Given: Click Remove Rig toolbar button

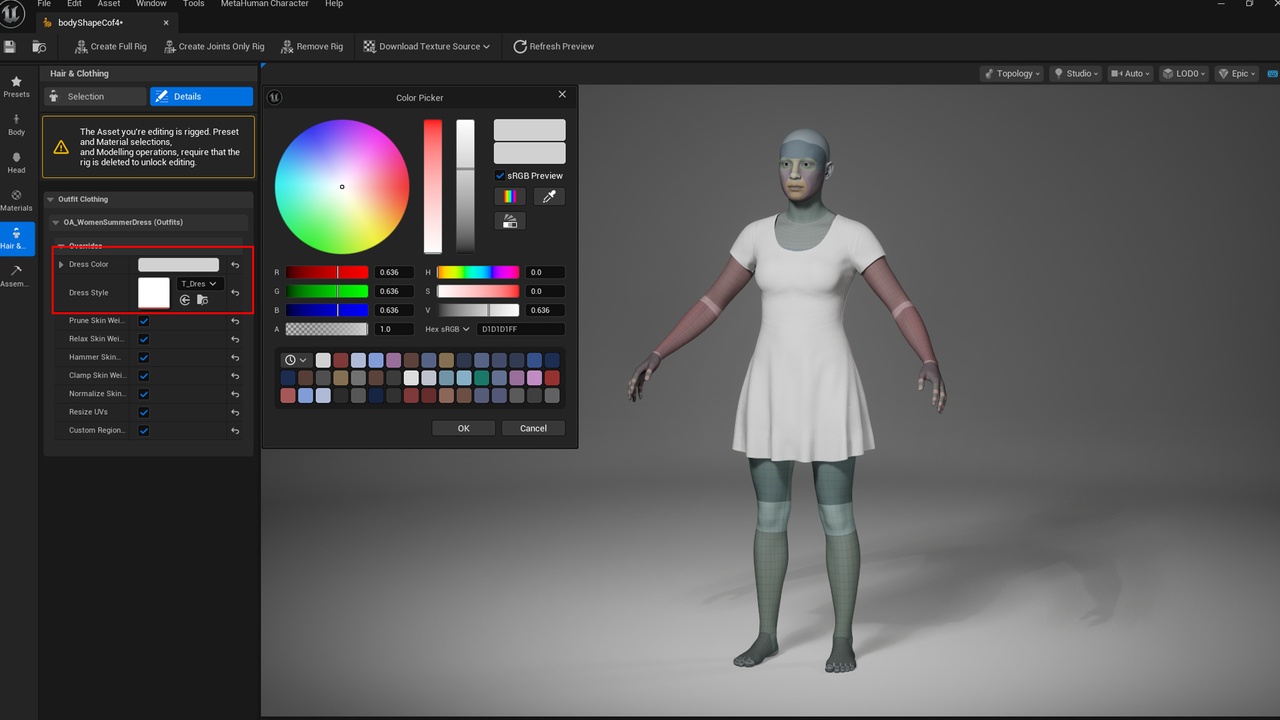Looking at the screenshot, I should point(312,46).
